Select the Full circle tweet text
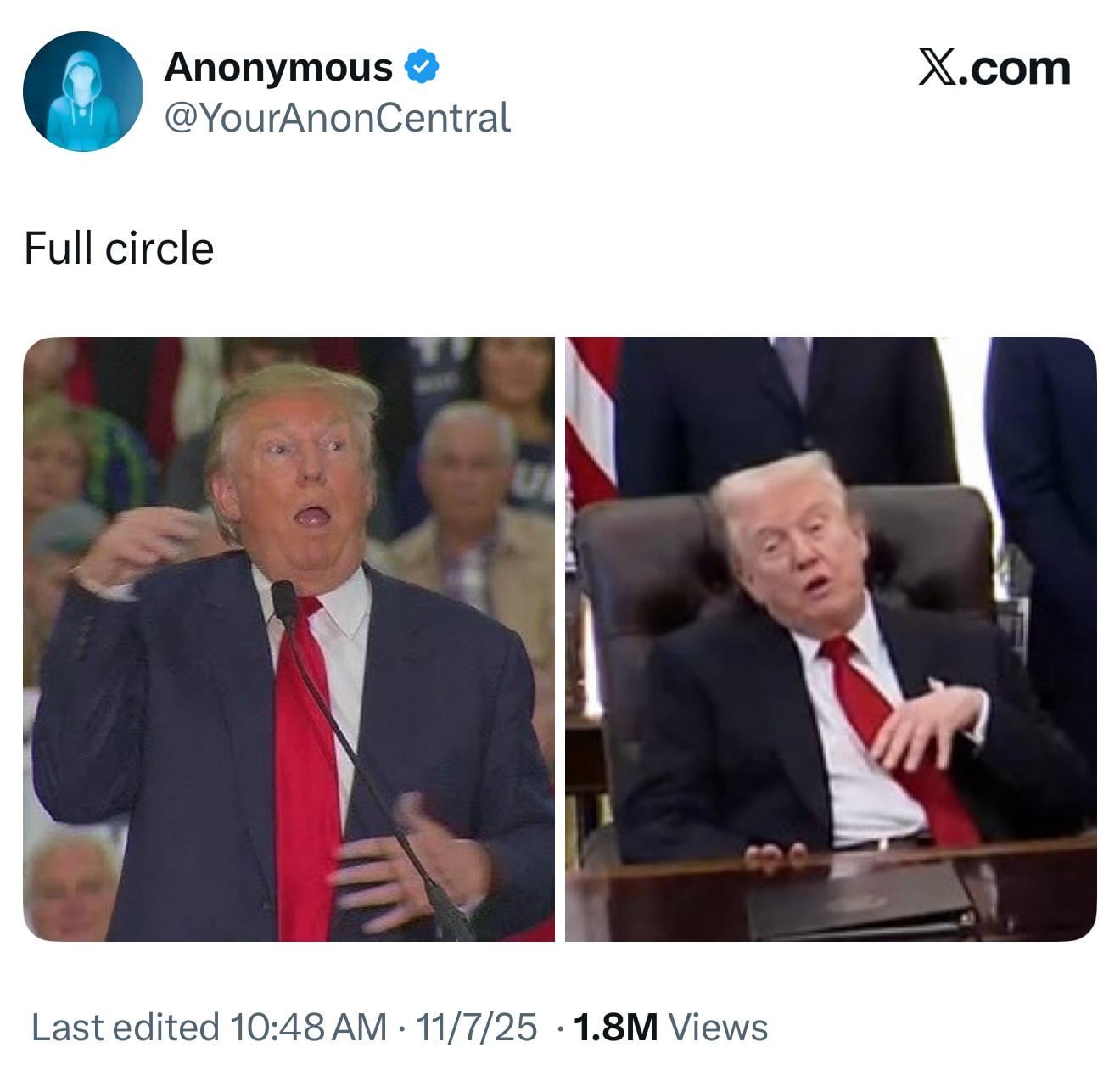 click(119, 249)
